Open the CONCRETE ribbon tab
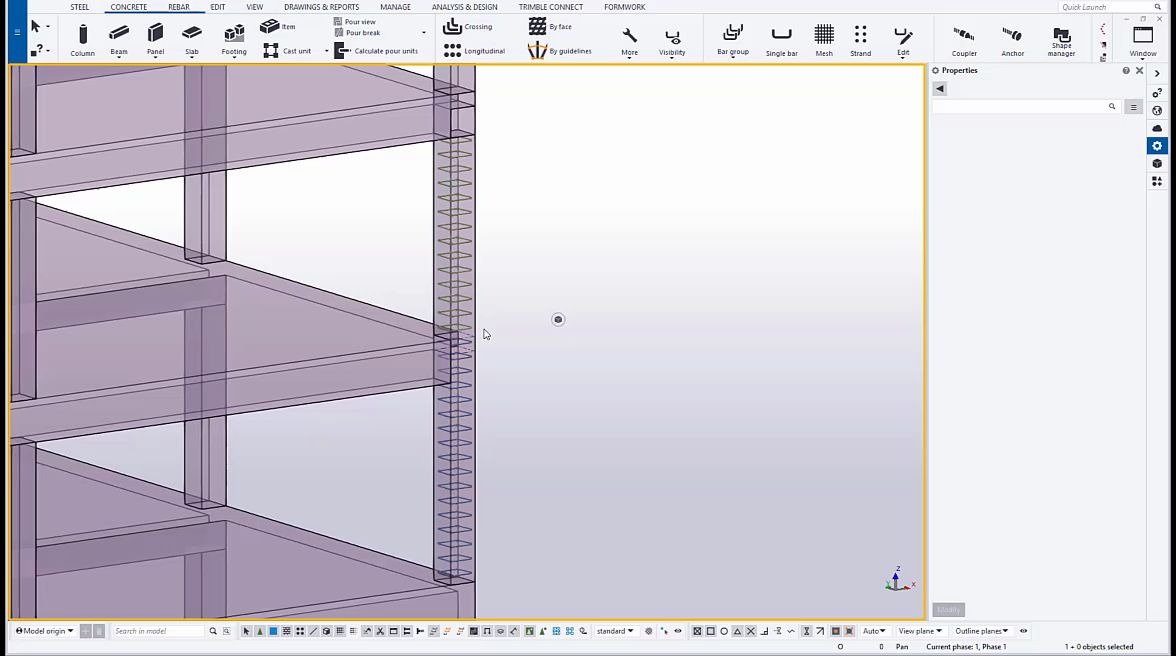 click(128, 7)
